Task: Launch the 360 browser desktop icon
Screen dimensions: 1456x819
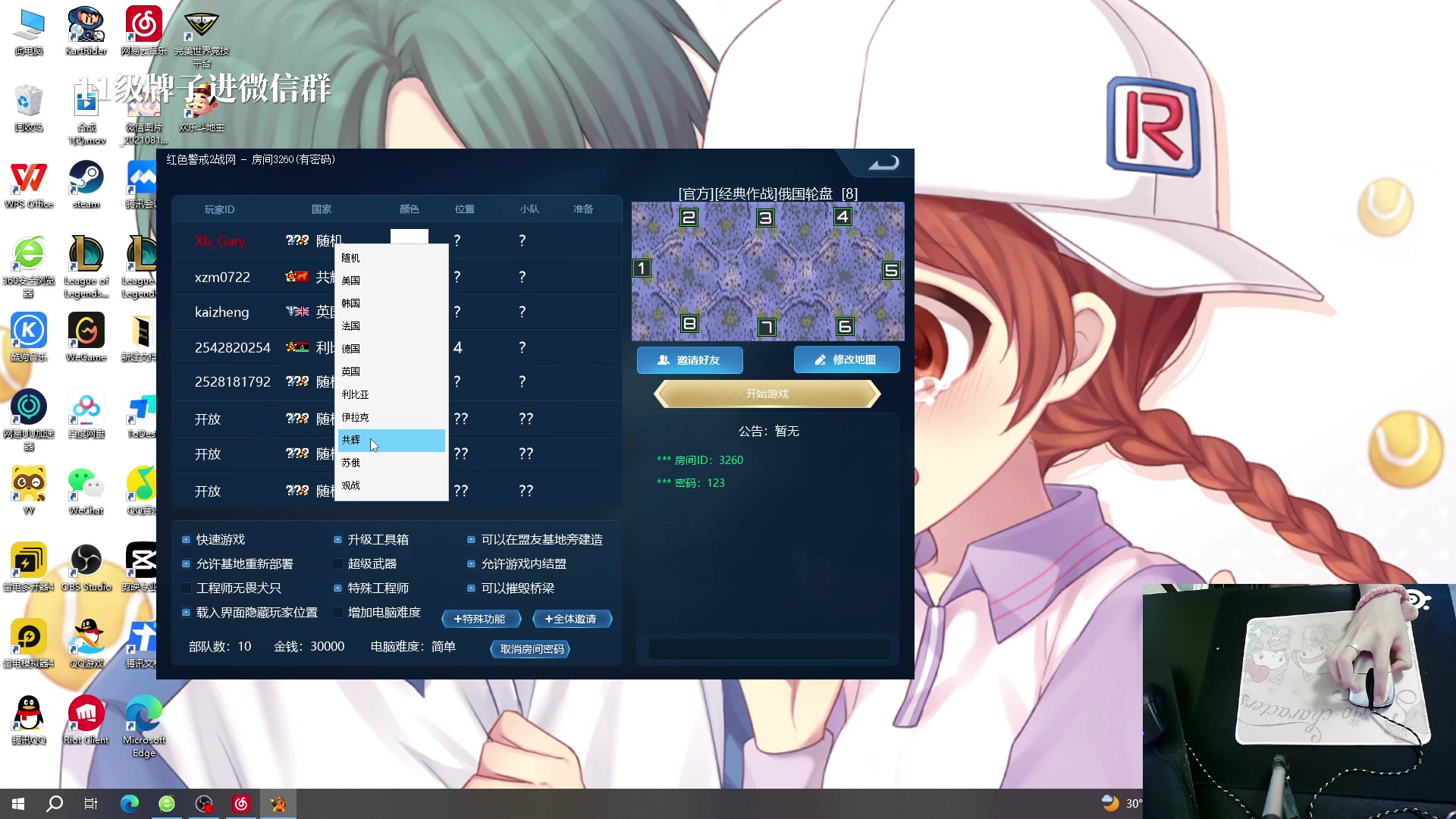Action: [x=29, y=266]
